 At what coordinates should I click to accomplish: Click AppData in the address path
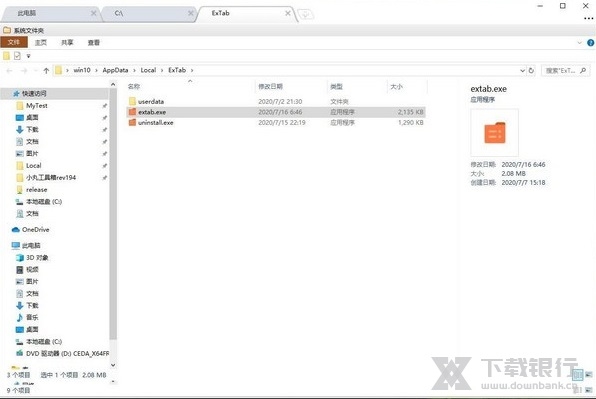[115, 70]
